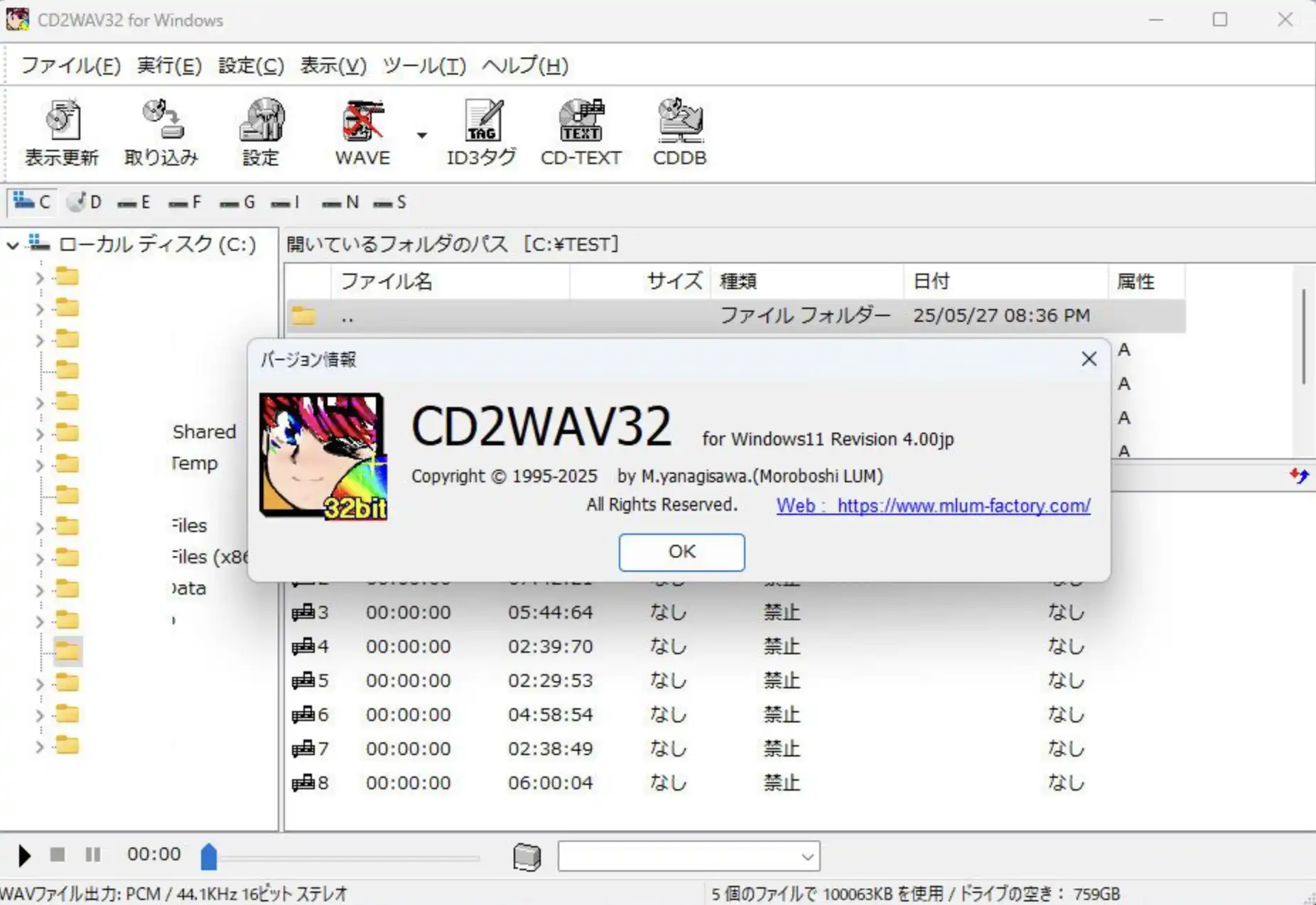The height and width of the screenshot is (905, 1316).
Task: Click the CD eject icon near the playback bar
Action: point(527,856)
